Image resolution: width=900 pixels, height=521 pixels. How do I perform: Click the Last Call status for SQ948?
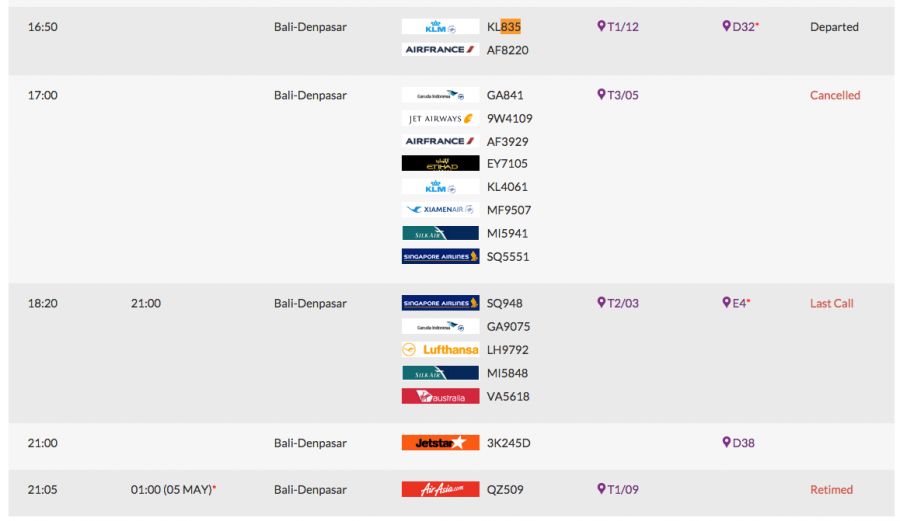832,303
